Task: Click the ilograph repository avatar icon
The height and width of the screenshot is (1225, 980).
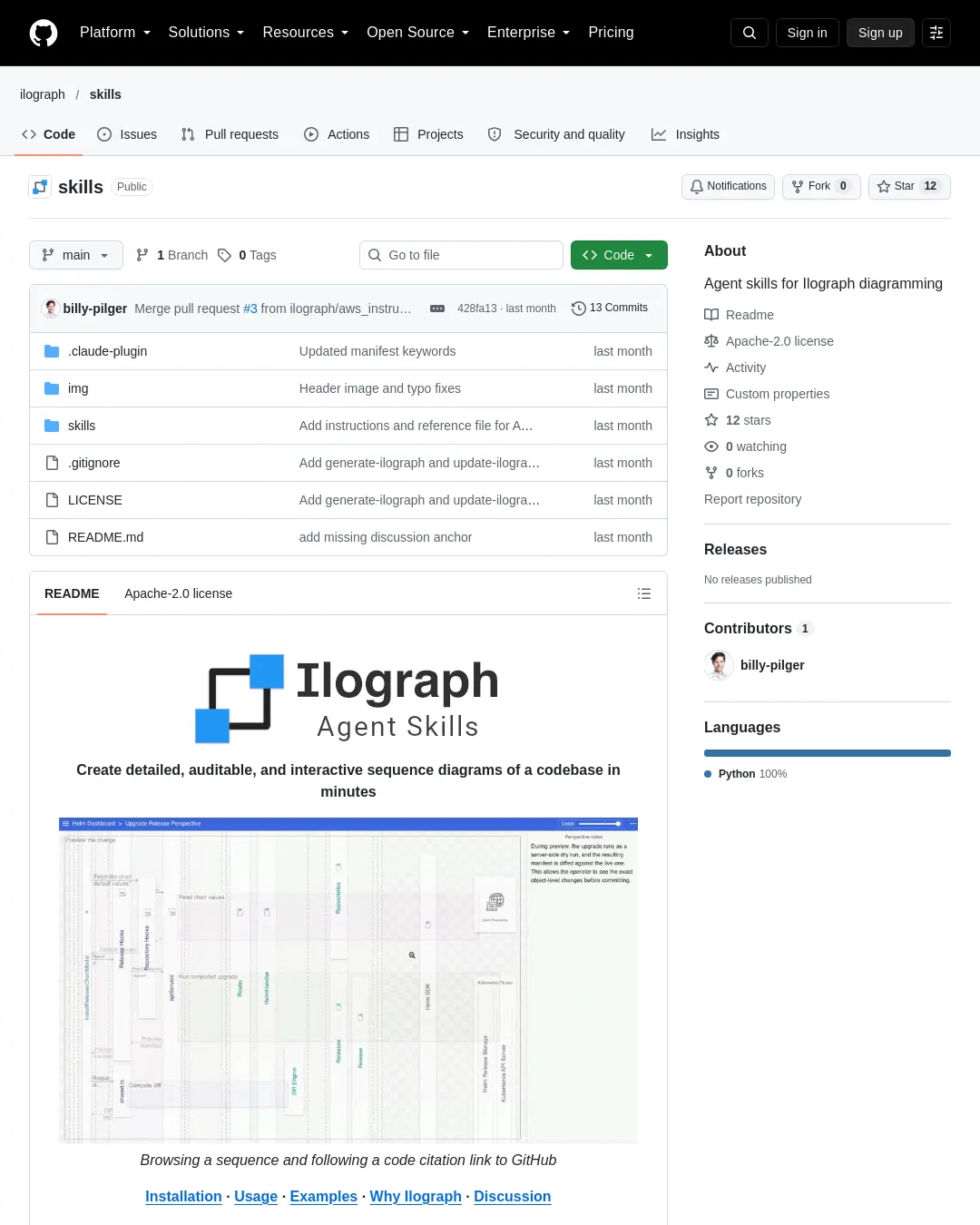Action: tap(40, 187)
